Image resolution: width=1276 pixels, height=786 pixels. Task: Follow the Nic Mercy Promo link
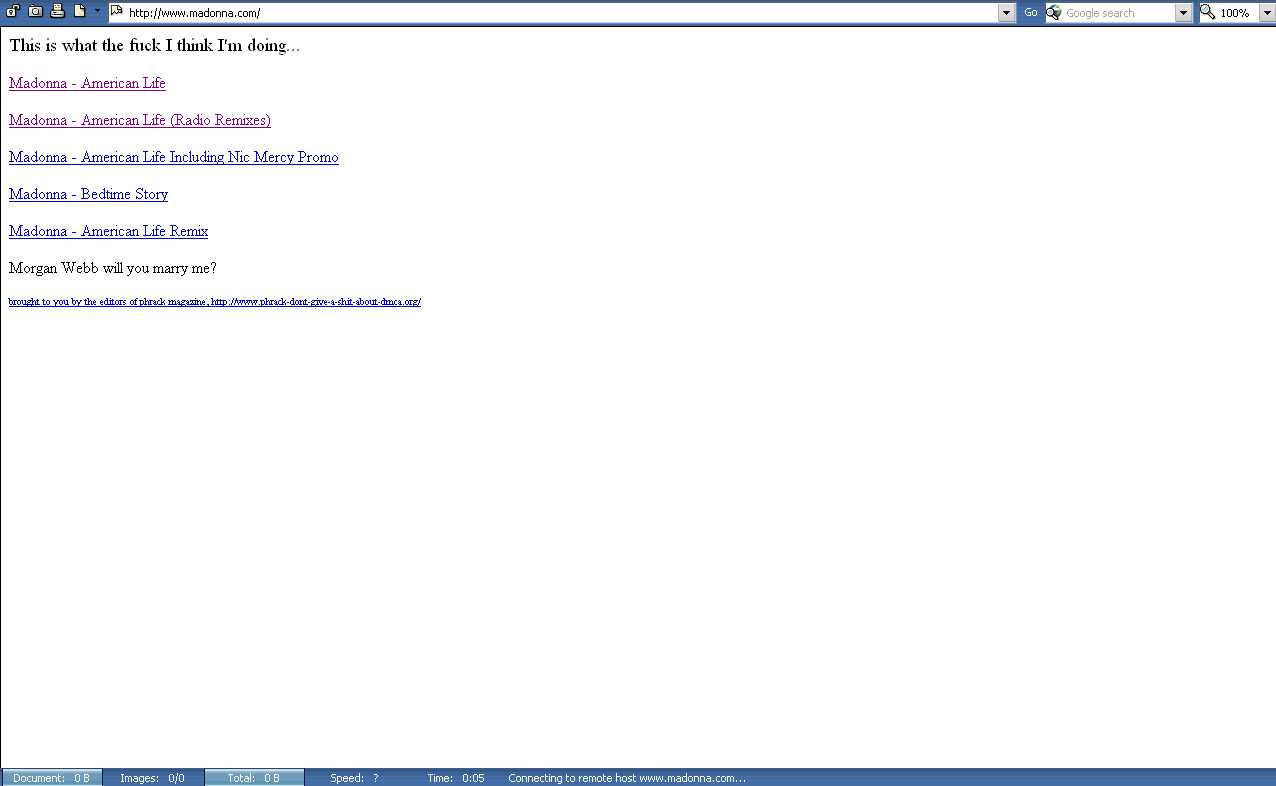[173, 157]
